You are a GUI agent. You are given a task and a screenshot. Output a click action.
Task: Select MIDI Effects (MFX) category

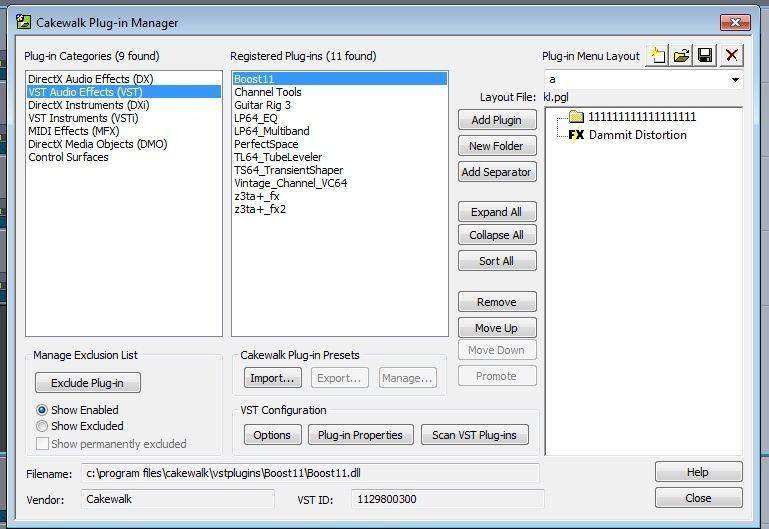(x=124, y=131)
